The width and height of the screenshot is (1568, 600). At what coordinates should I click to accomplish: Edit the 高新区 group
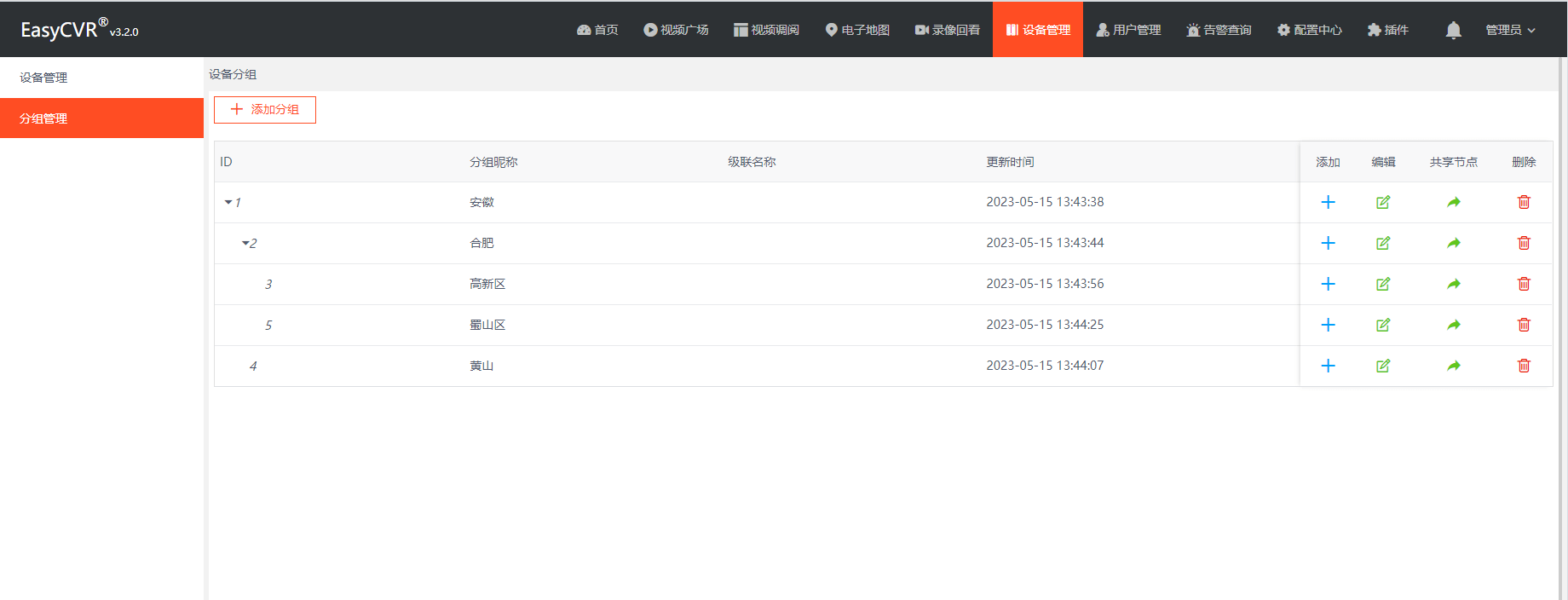pyautogui.click(x=1383, y=284)
